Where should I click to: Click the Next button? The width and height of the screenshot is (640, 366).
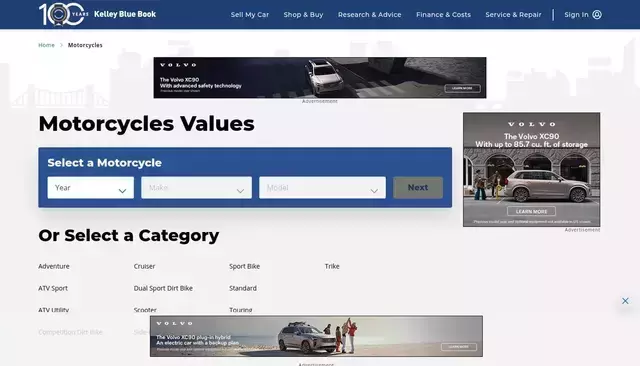coord(418,188)
